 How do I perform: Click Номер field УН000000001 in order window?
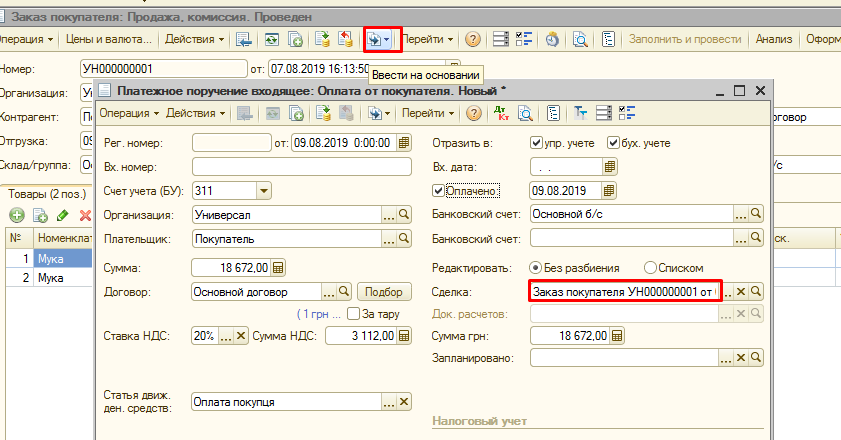coord(164,69)
